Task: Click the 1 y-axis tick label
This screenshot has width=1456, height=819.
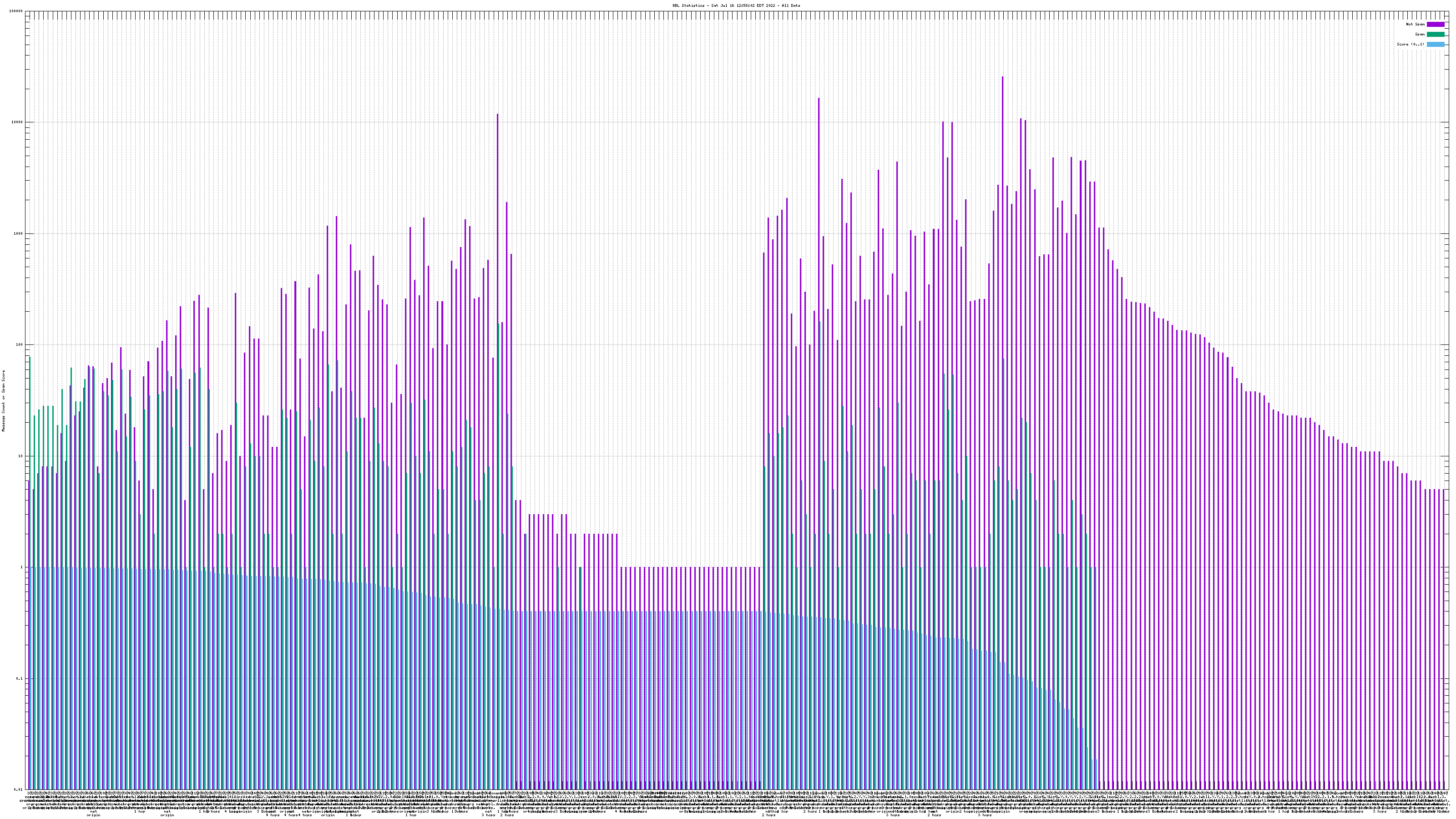Action: coord(22,567)
